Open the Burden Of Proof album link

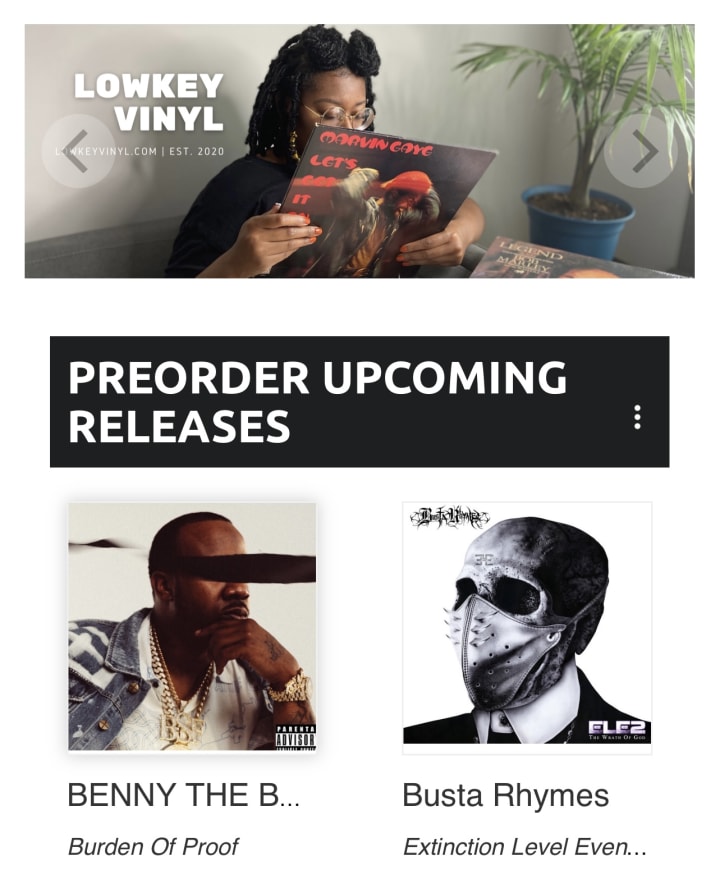(x=153, y=847)
